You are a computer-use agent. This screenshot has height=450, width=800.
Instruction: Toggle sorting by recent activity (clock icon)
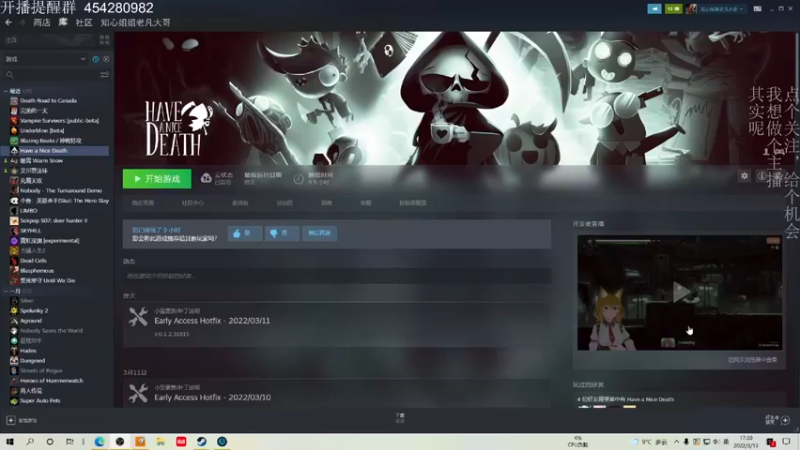tap(95, 59)
